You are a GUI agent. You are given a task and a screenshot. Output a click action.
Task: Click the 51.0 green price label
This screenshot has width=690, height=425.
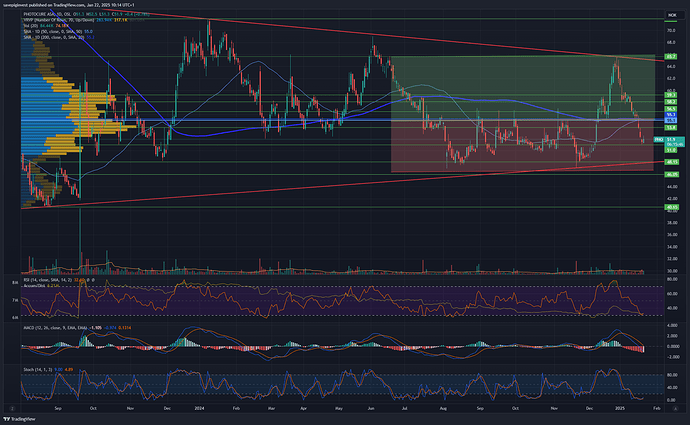[x=671, y=150]
